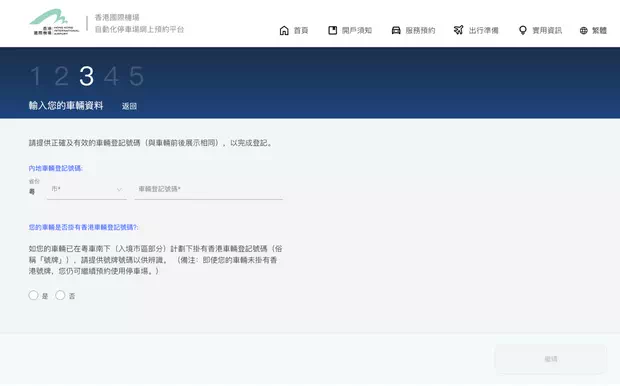Viewport: 620px width, 386px height.
Task: Click the 香港國際機場 site name text
Action: pyautogui.click(x=117, y=17)
